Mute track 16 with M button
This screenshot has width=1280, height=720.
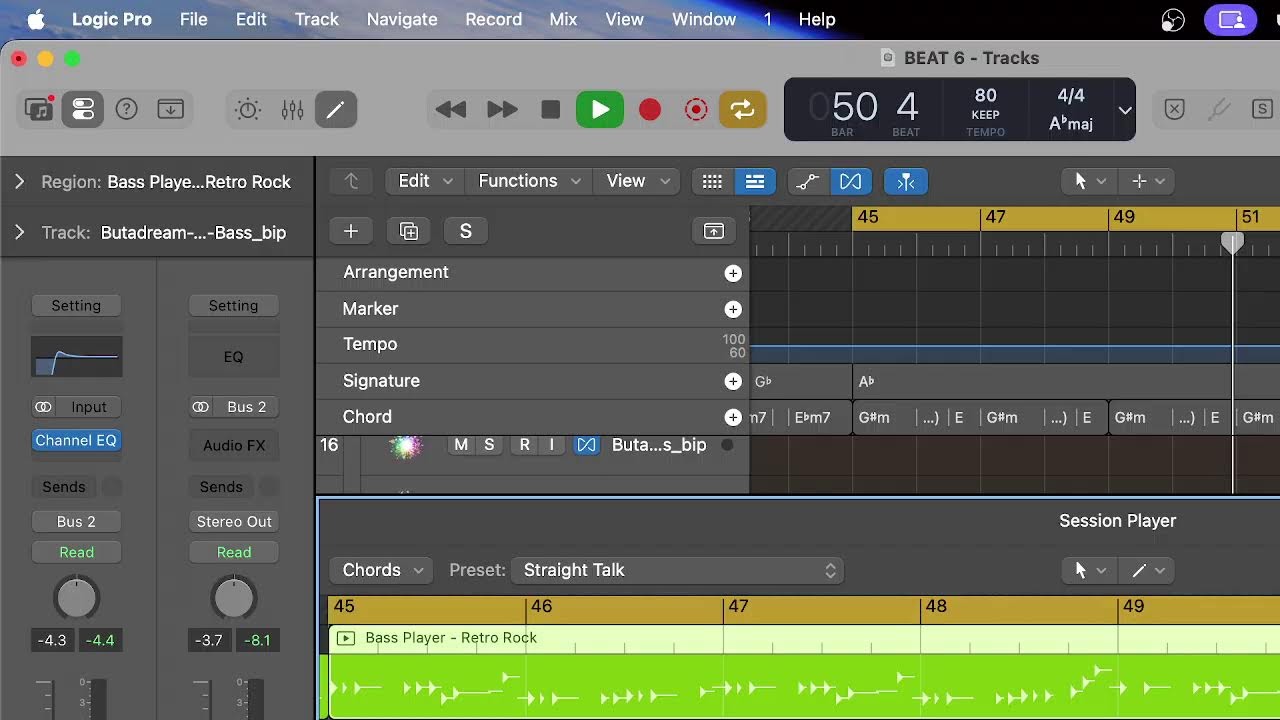[461, 445]
